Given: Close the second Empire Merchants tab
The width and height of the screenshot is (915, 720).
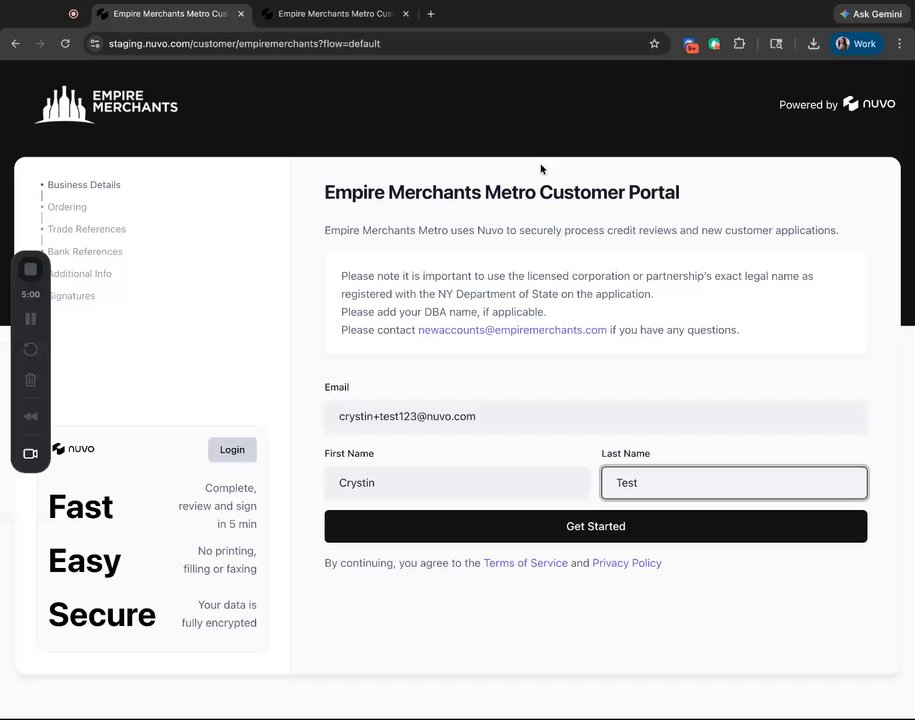Looking at the screenshot, I should [x=406, y=14].
